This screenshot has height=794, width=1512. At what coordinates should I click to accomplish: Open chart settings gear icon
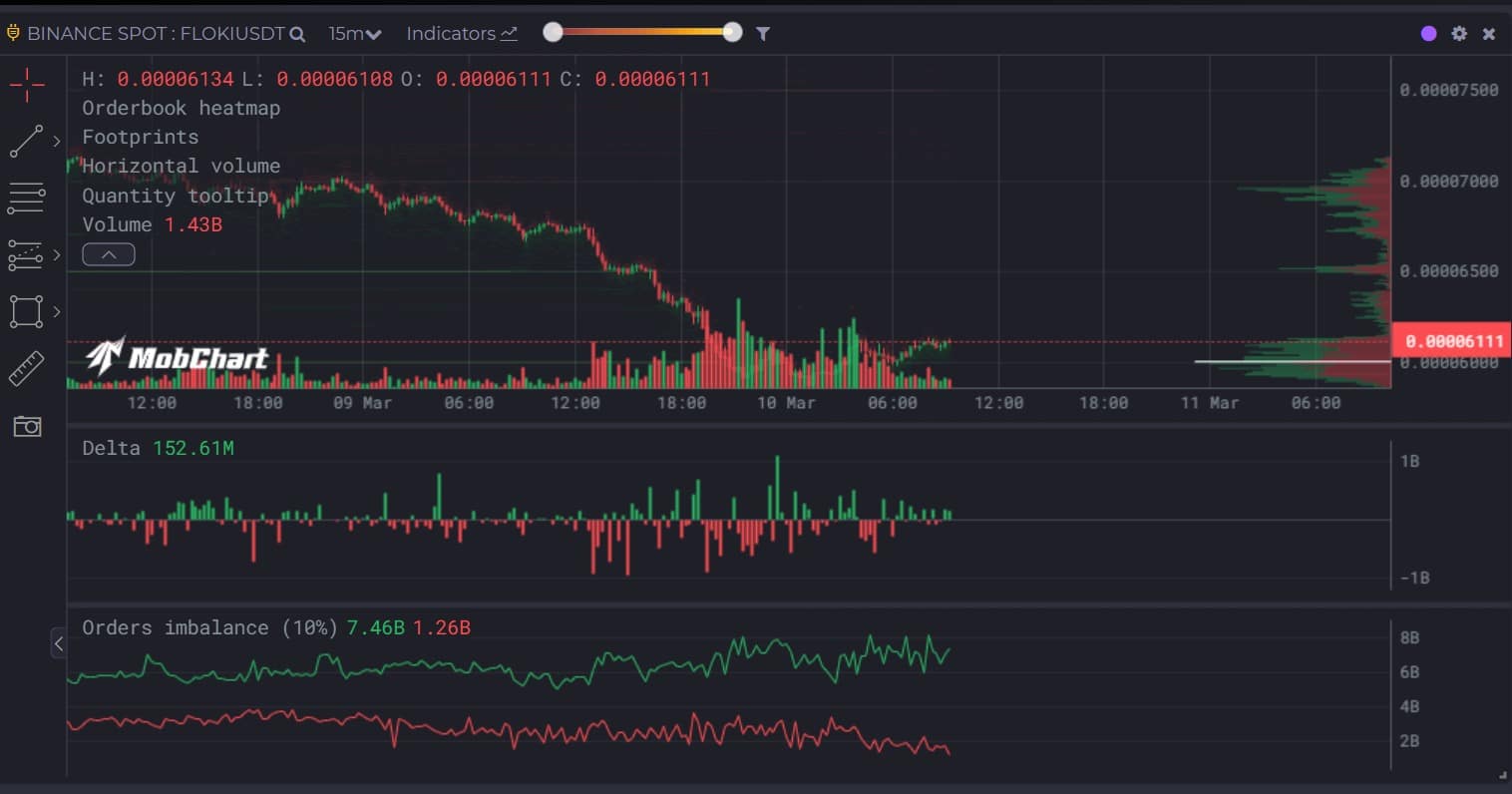1459,34
